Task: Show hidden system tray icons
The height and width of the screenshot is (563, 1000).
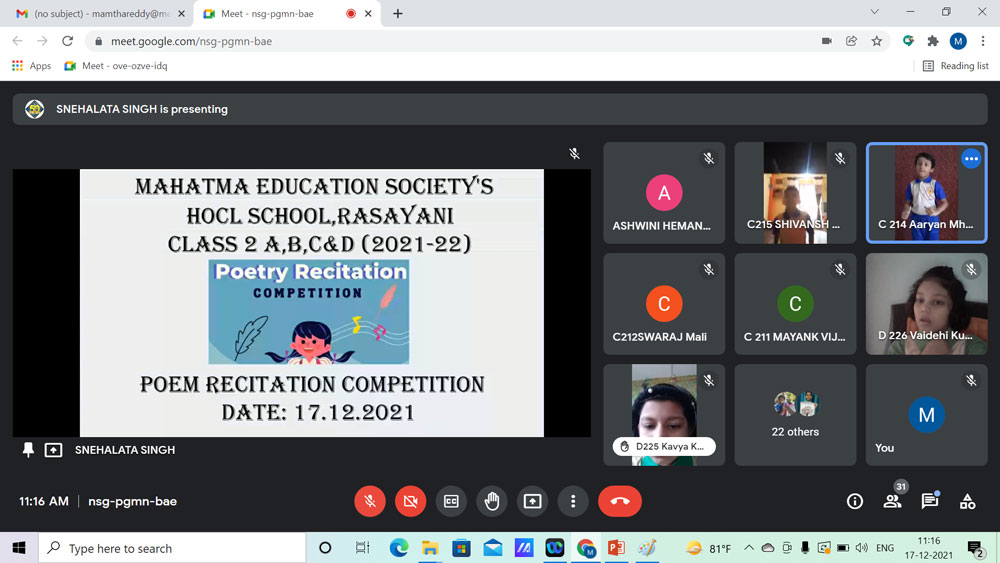Action: pyautogui.click(x=749, y=548)
